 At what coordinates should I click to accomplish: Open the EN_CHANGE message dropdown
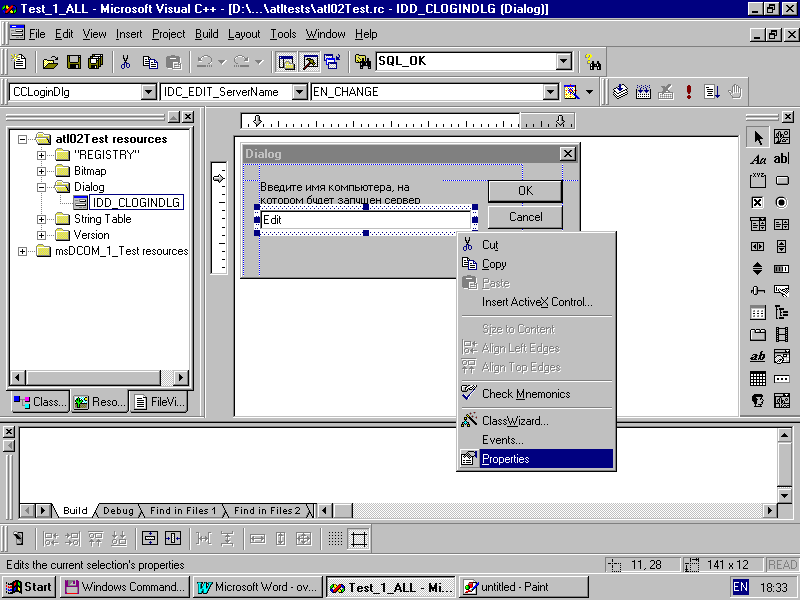[551, 92]
